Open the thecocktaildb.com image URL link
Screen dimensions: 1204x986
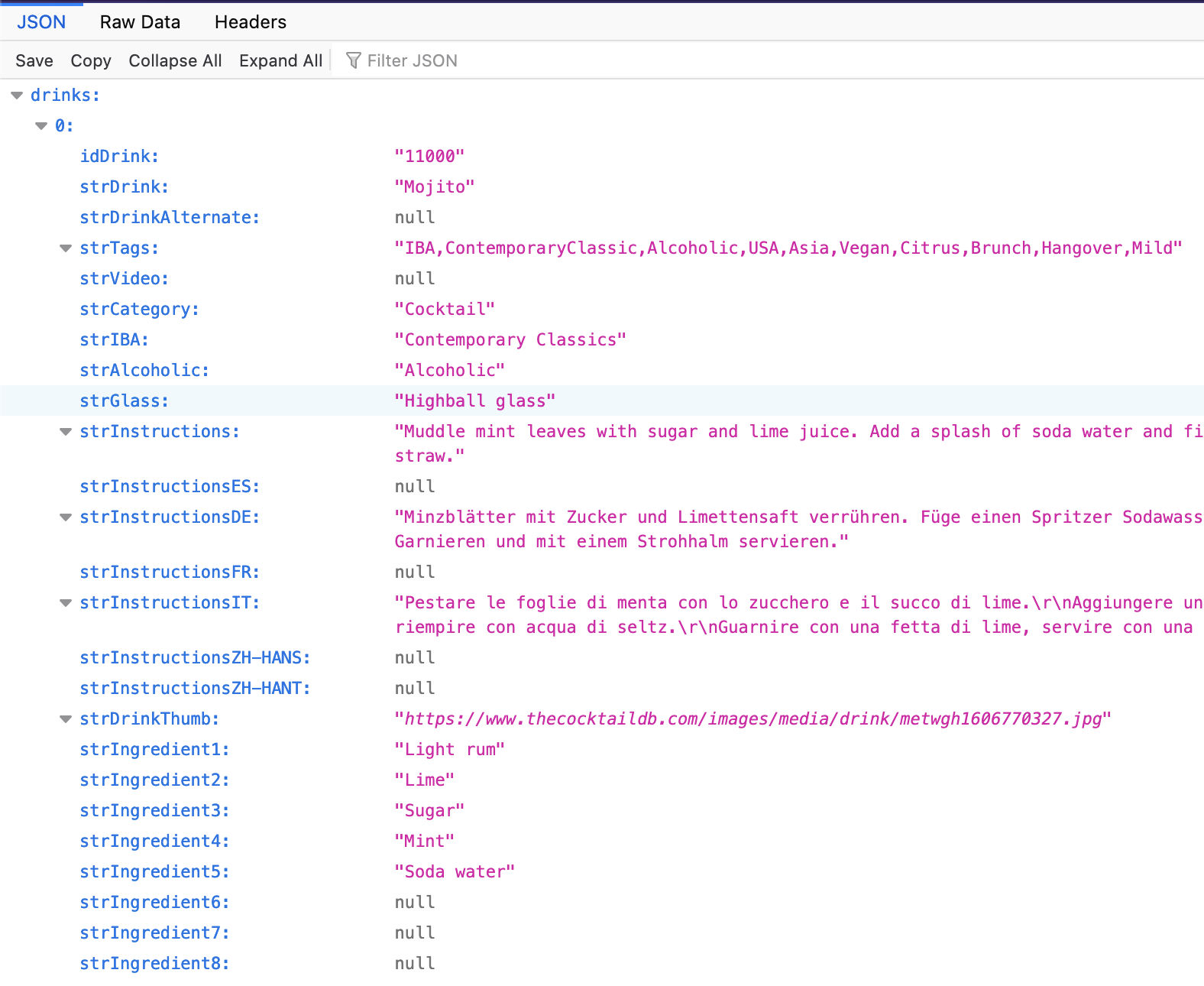pyautogui.click(x=752, y=718)
